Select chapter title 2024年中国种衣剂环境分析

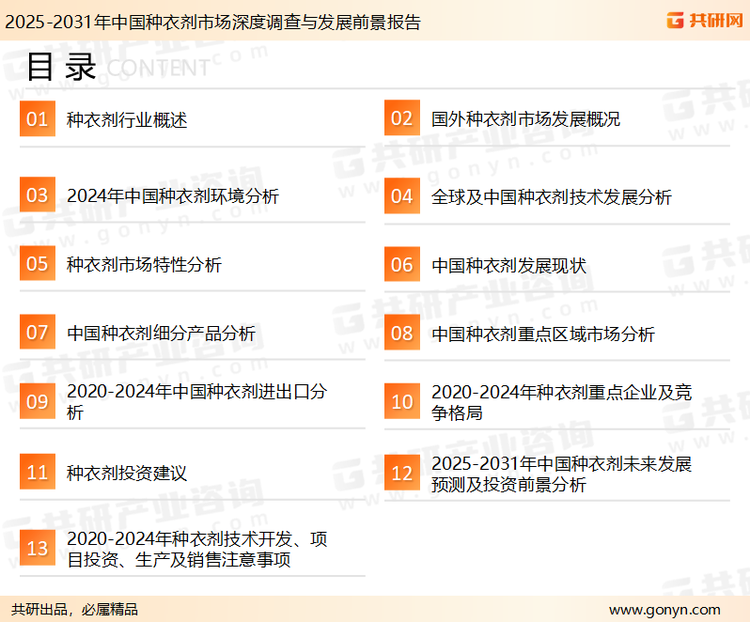[x=173, y=196]
